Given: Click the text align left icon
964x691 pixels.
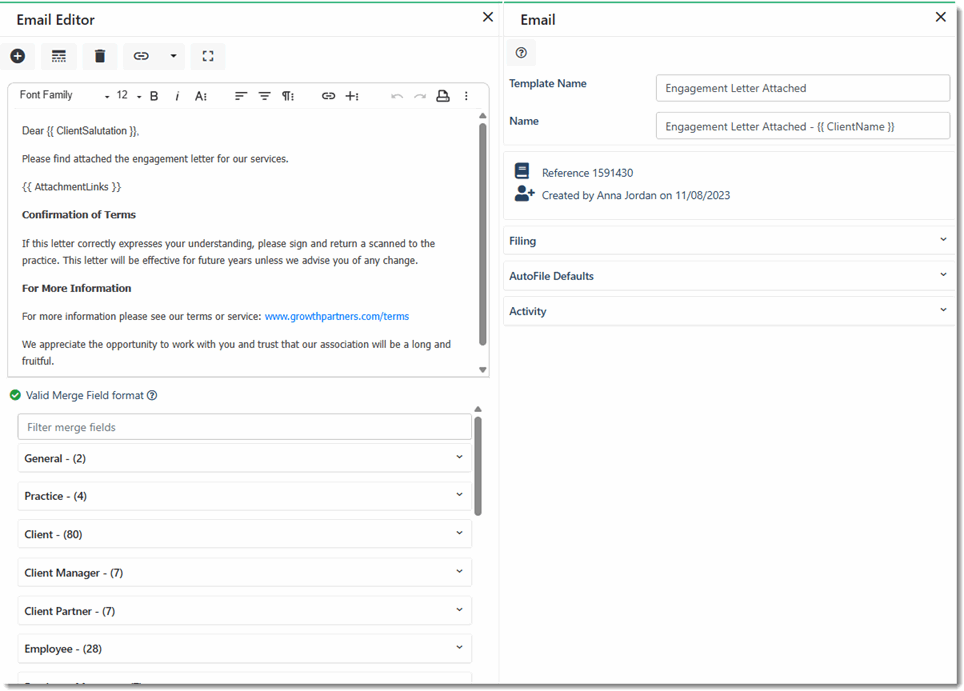Looking at the screenshot, I should (x=241, y=96).
